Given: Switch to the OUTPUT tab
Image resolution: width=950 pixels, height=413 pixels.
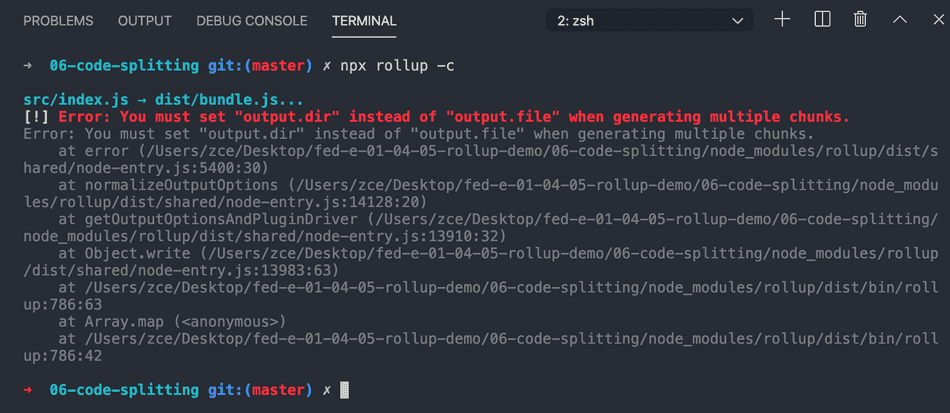Looking at the screenshot, I should [145, 21].
